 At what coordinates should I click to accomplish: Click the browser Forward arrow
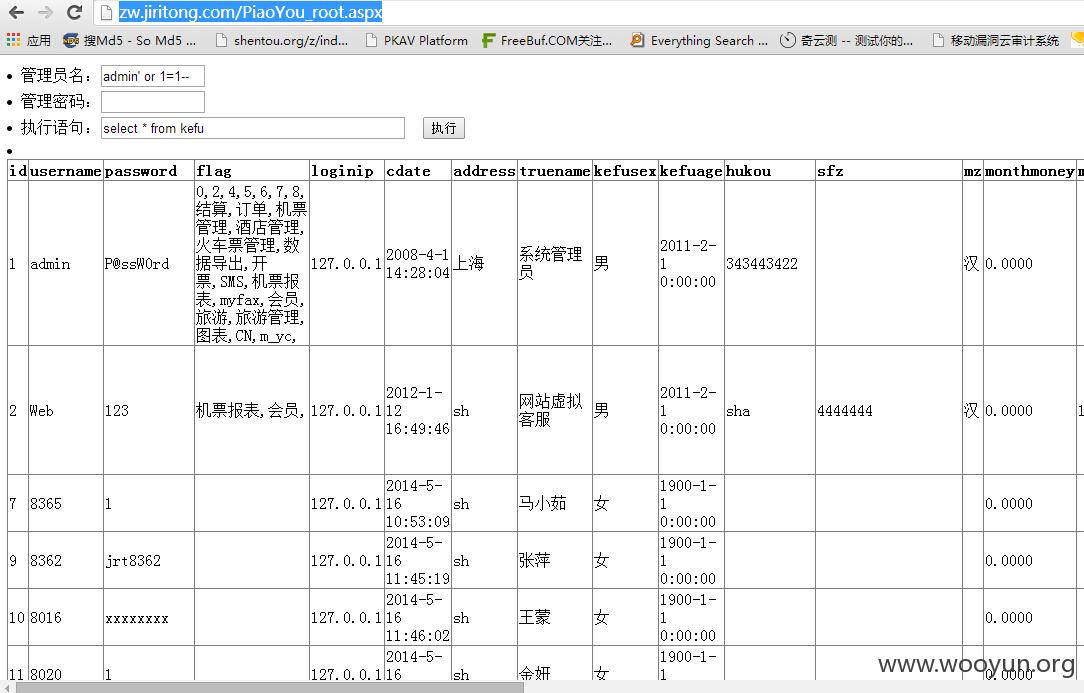45,12
